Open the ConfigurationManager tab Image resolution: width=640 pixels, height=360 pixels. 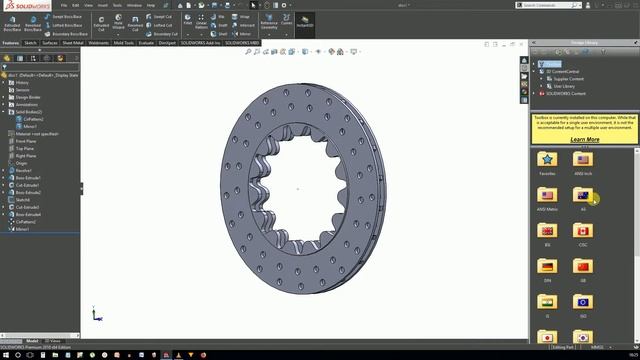point(33,58)
